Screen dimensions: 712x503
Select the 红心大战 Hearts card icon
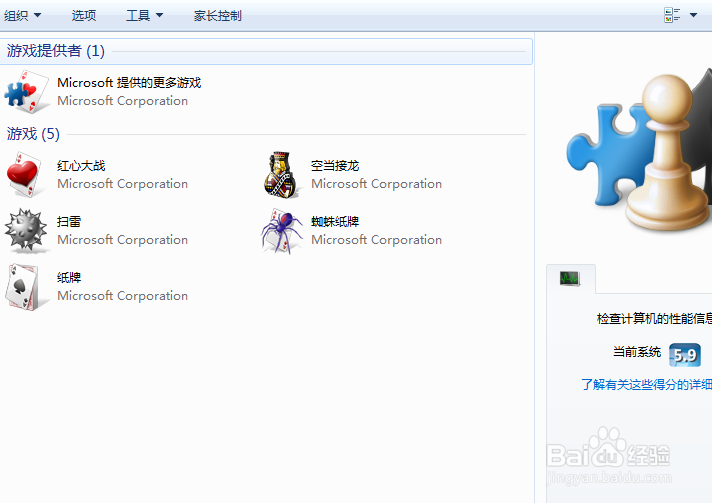[x=25, y=175]
